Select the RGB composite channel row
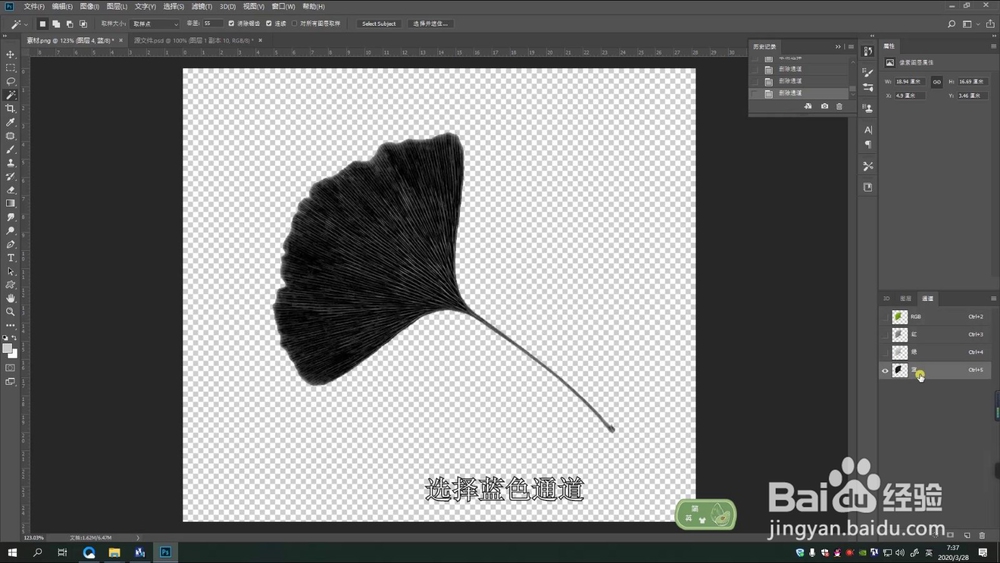Image resolution: width=1000 pixels, height=563 pixels. pyautogui.click(x=935, y=317)
